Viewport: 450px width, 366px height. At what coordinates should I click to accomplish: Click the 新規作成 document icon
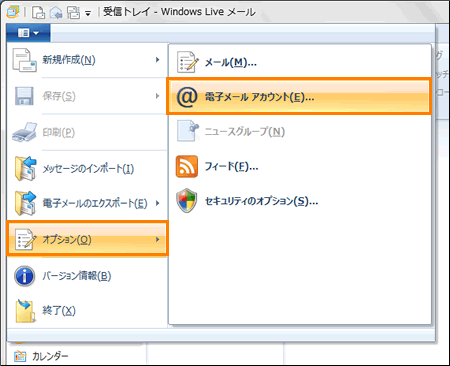[x=24, y=60]
